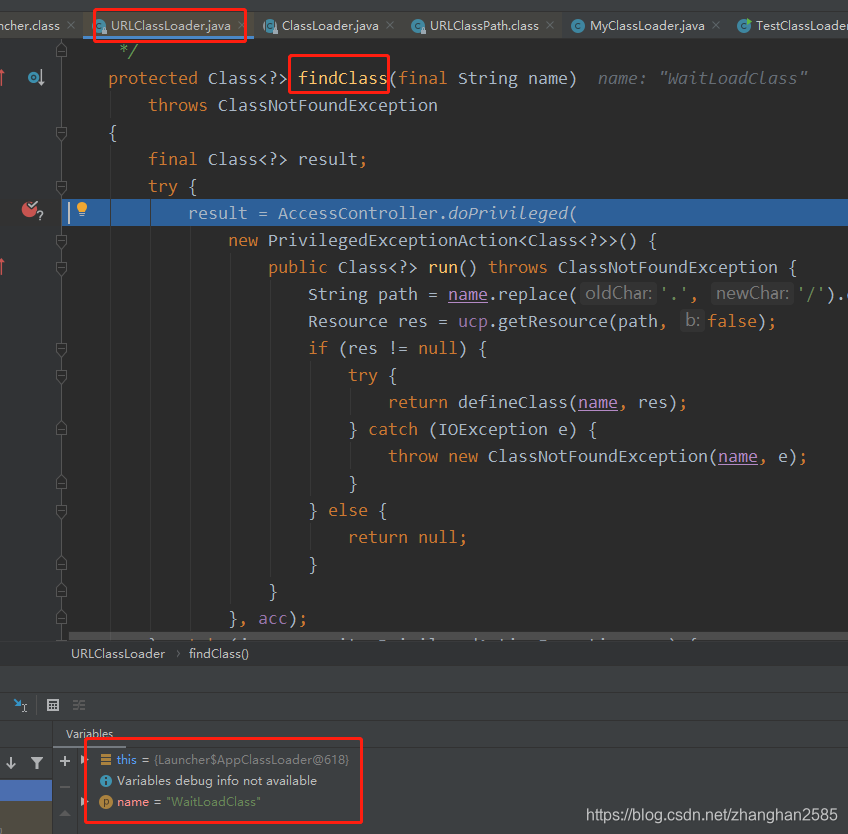Remove a watch with the minus icon
The width and height of the screenshot is (848, 834).
click(x=65, y=788)
